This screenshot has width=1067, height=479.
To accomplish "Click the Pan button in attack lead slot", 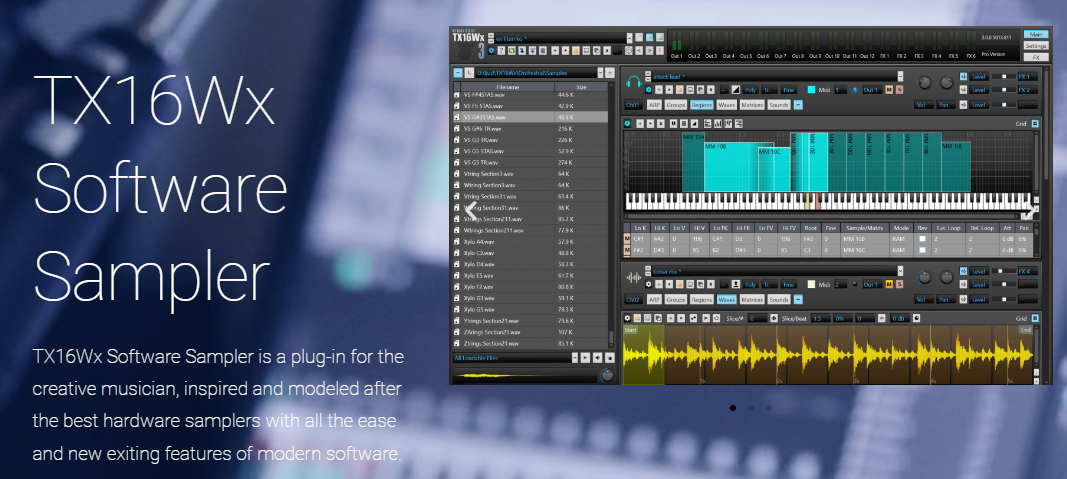I will click(x=946, y=105).
